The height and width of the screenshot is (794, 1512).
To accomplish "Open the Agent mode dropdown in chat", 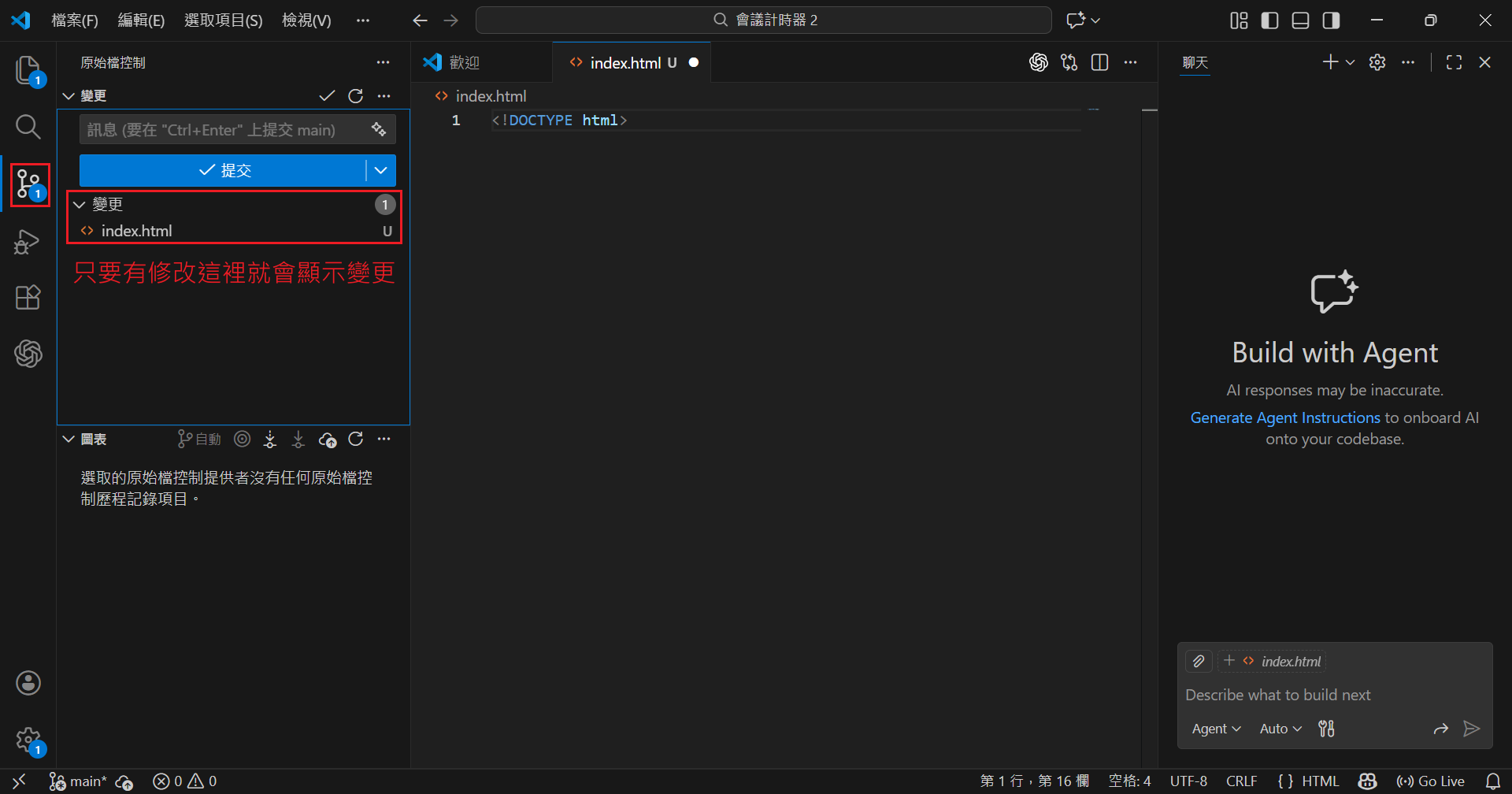I will (1216, 729).
